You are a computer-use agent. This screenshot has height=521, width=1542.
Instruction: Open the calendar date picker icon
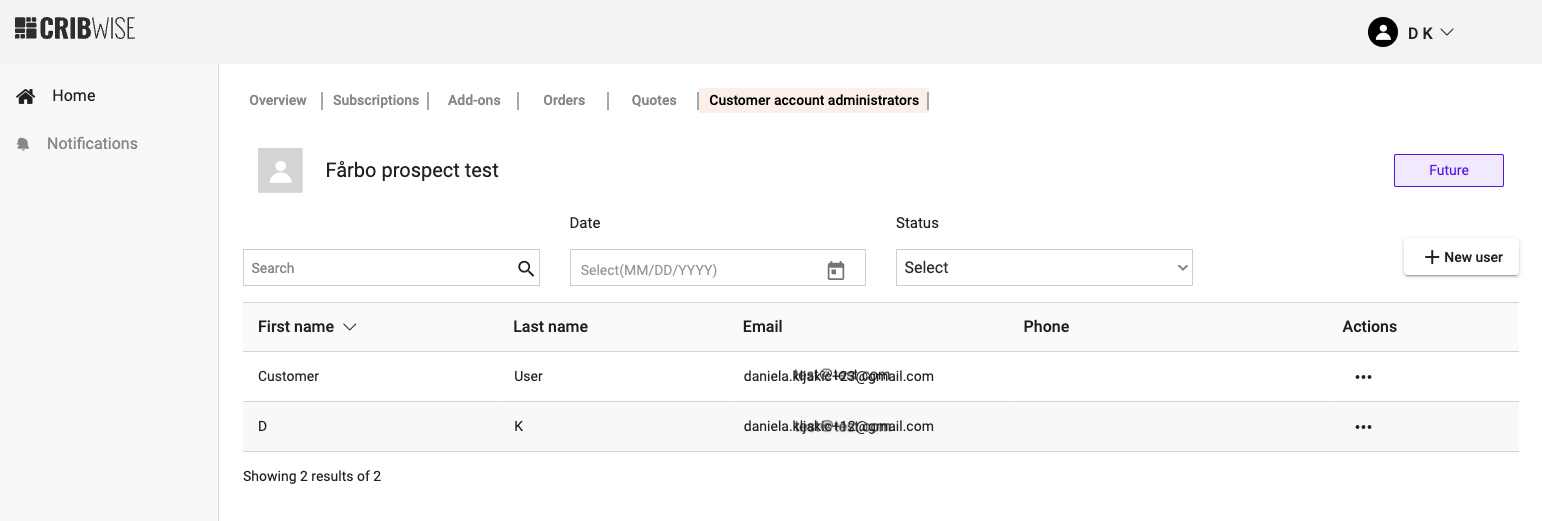[836, 270]
